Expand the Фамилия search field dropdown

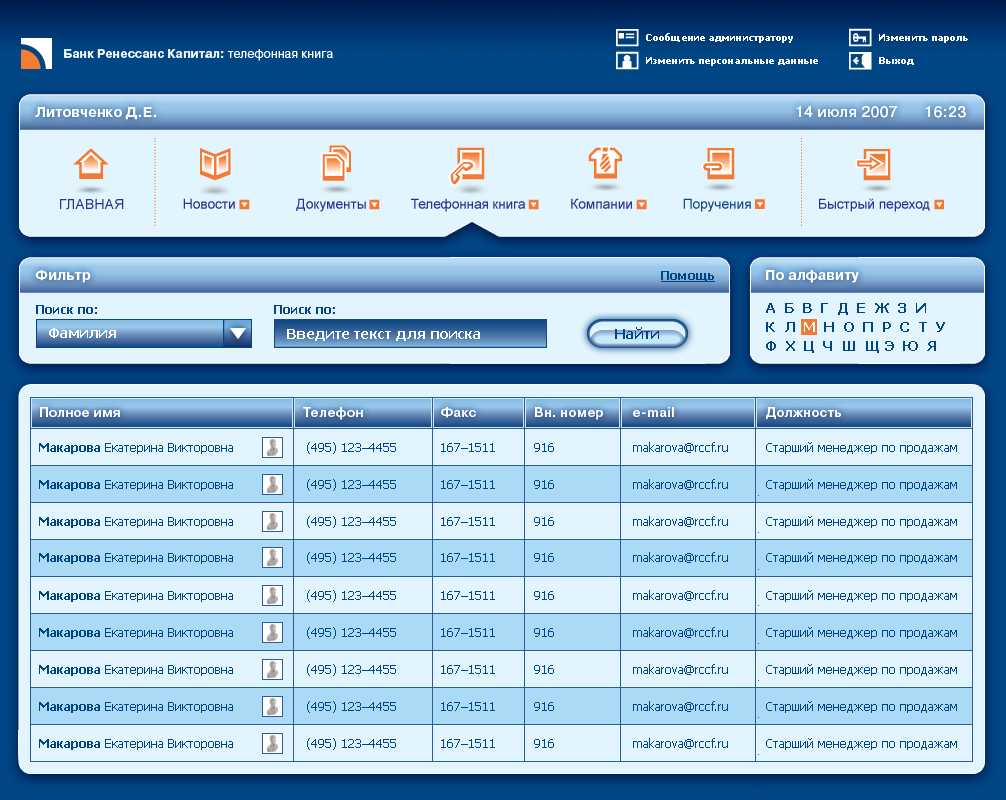(x=237, y=334)
